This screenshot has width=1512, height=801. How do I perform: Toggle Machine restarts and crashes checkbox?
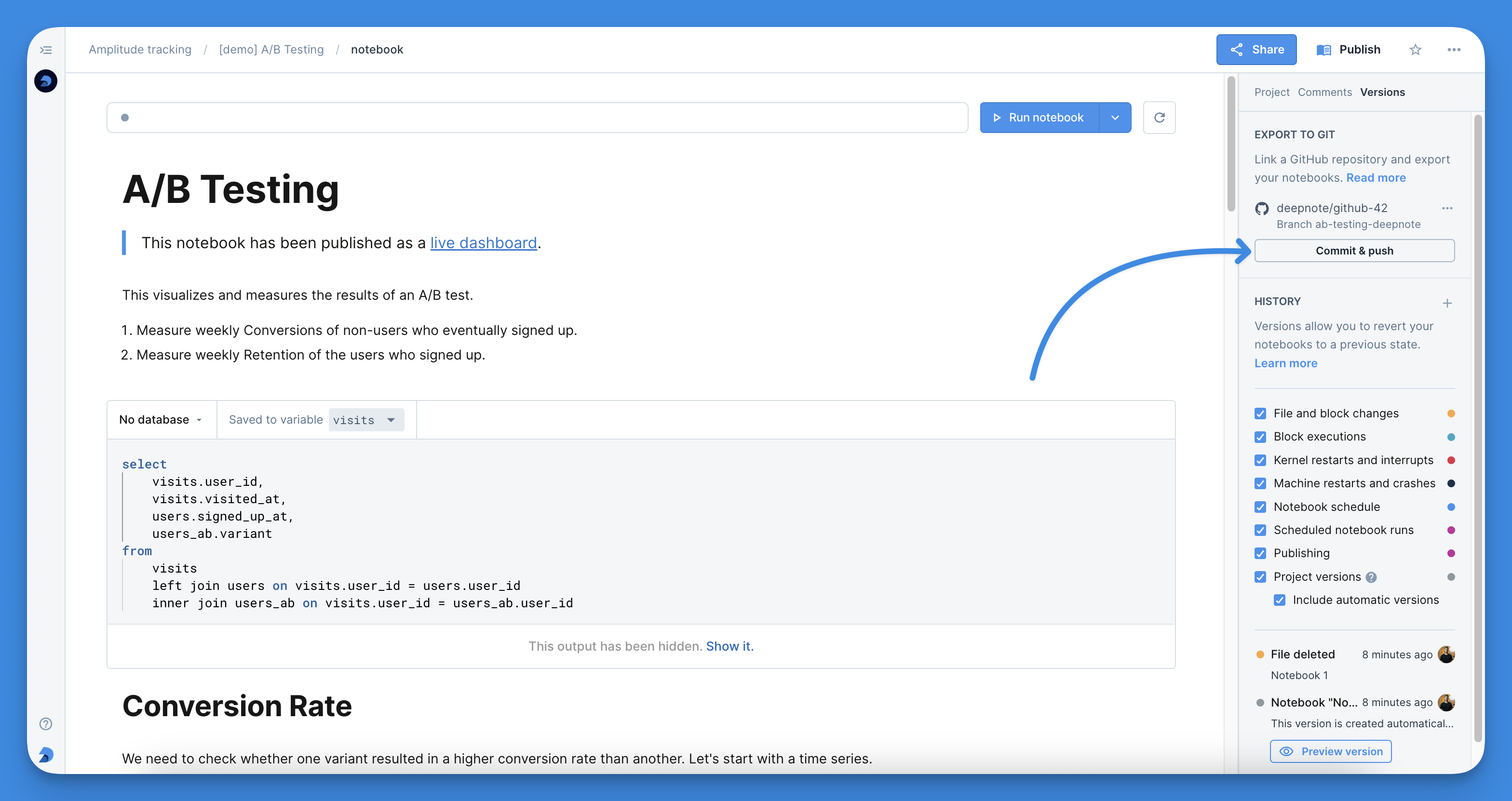(x=1260, y=483)
